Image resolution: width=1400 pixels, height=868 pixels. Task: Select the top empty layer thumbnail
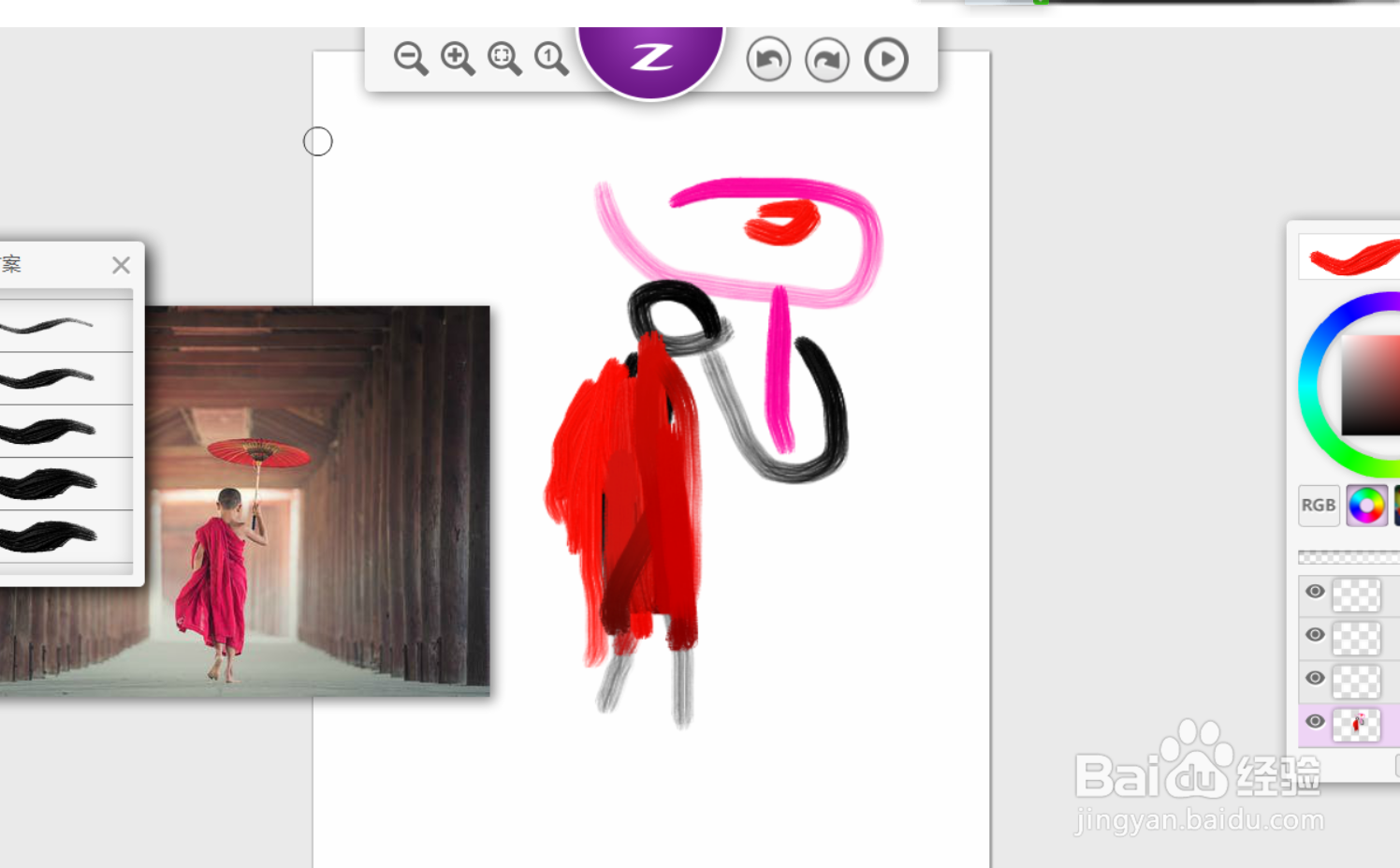click(1356, 595)
